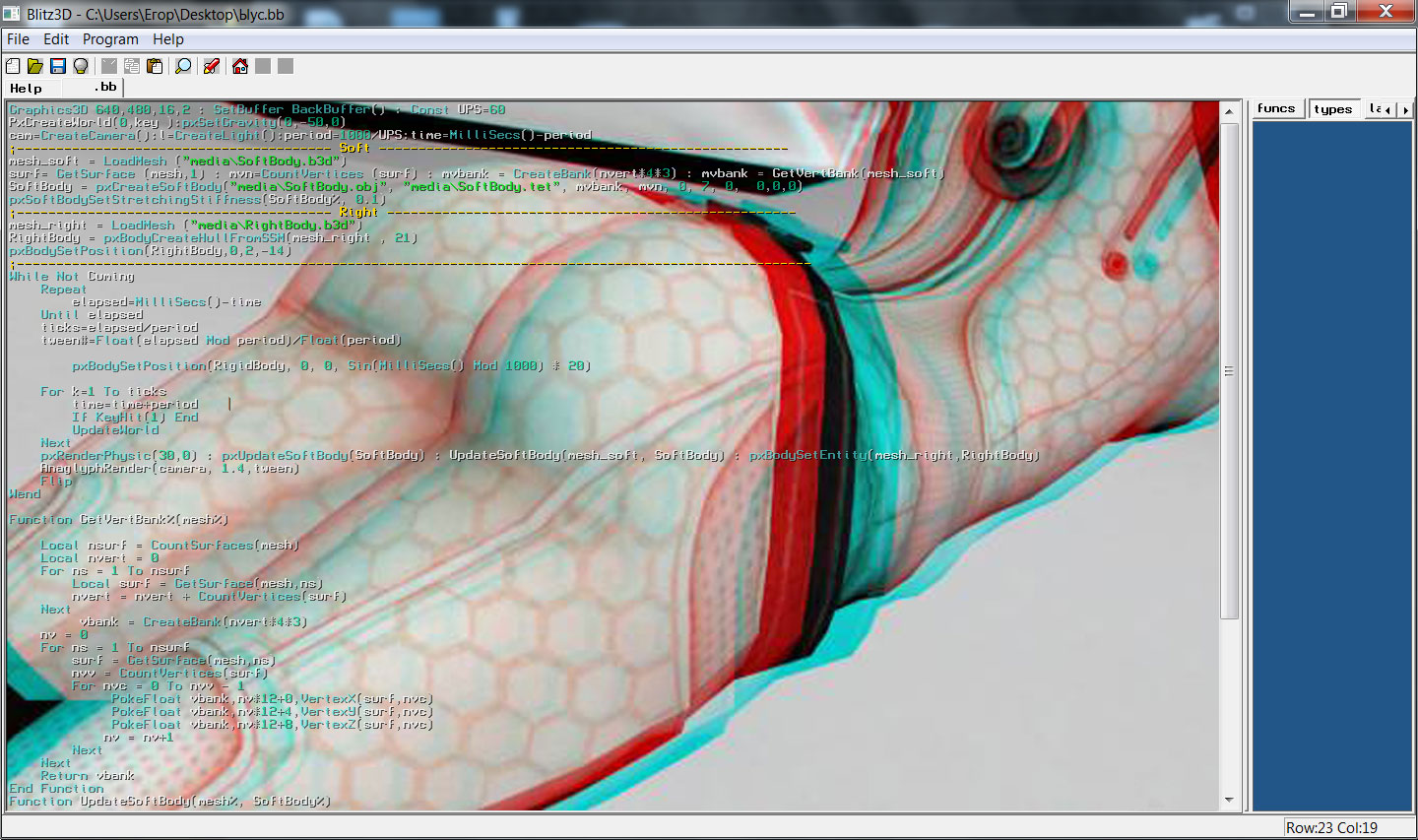Open the Edit menu

(56, 39)
